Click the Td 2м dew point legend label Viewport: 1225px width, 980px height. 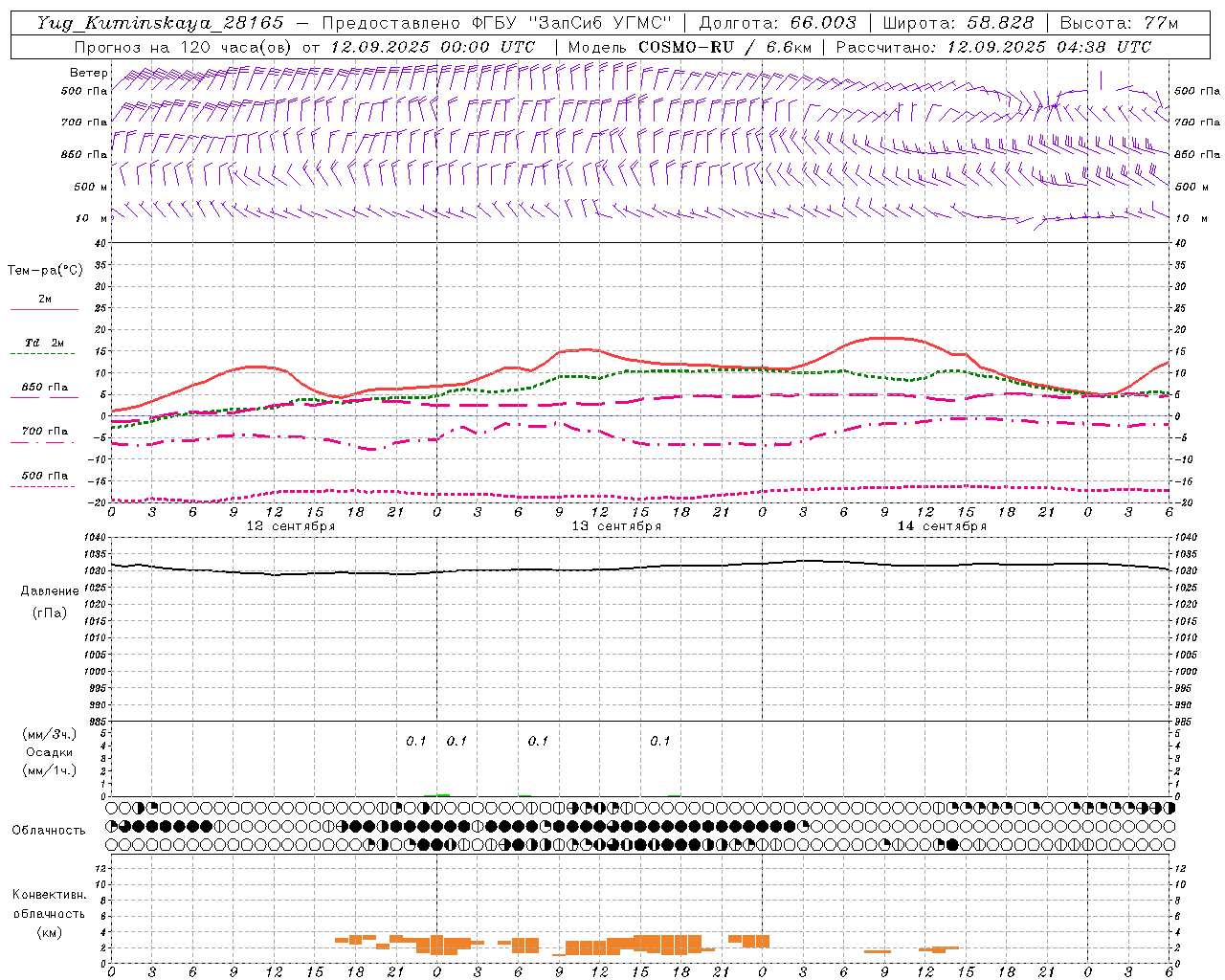[44, 343]
